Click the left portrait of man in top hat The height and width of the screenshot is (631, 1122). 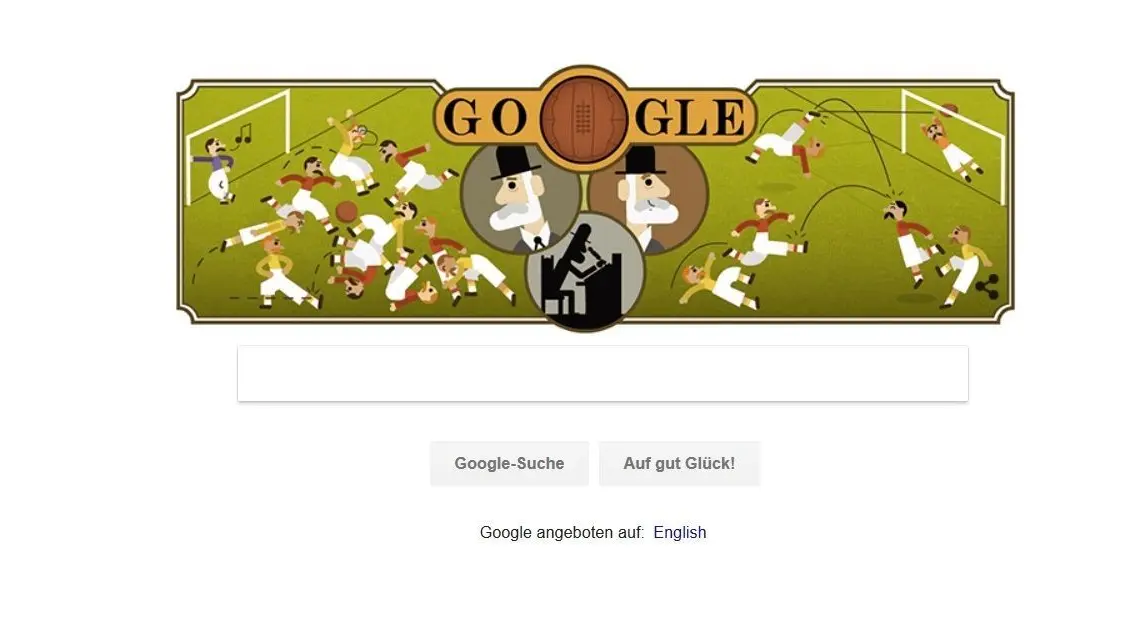[520, 195]
